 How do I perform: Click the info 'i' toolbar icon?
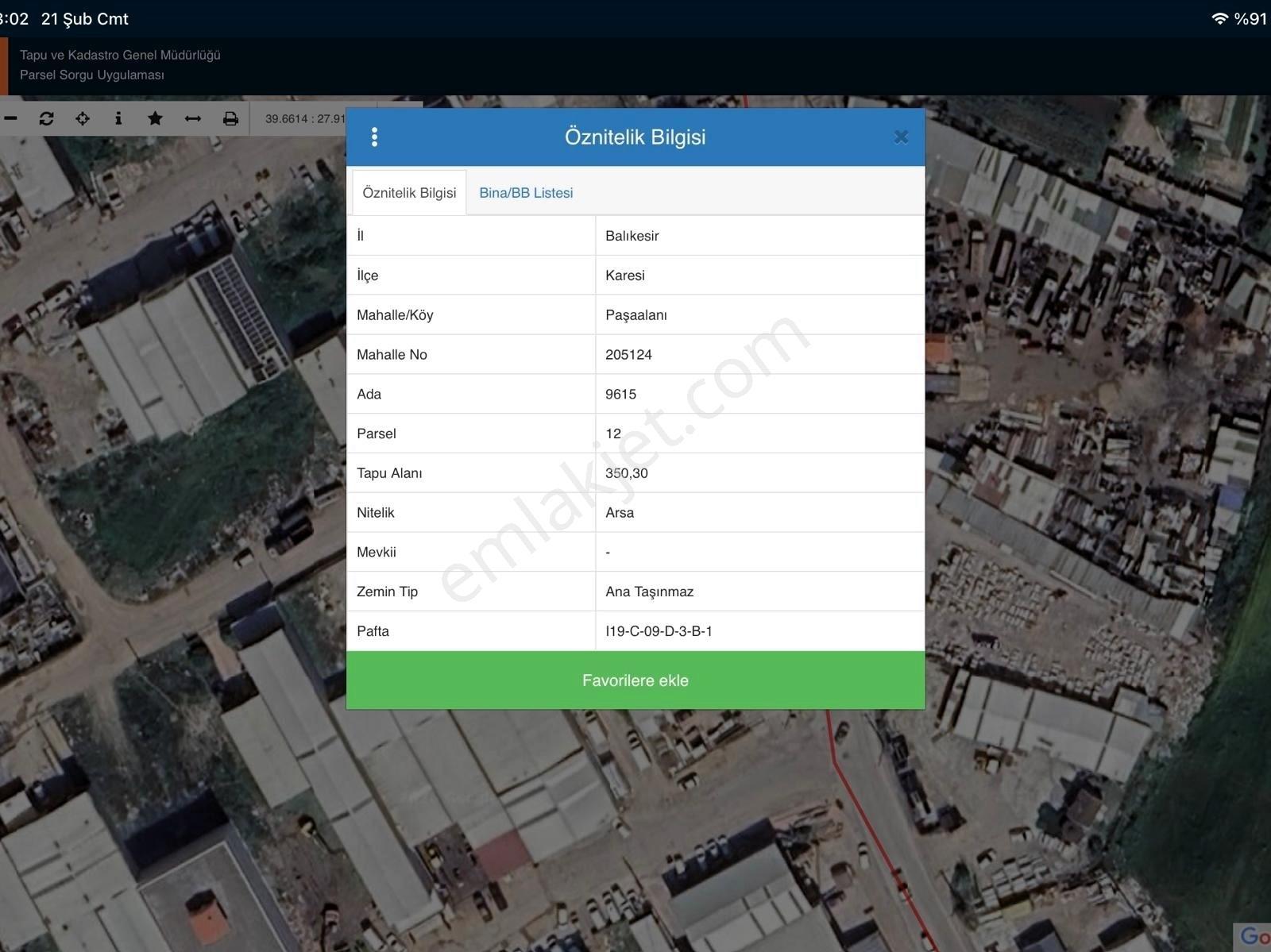point(118,118)
